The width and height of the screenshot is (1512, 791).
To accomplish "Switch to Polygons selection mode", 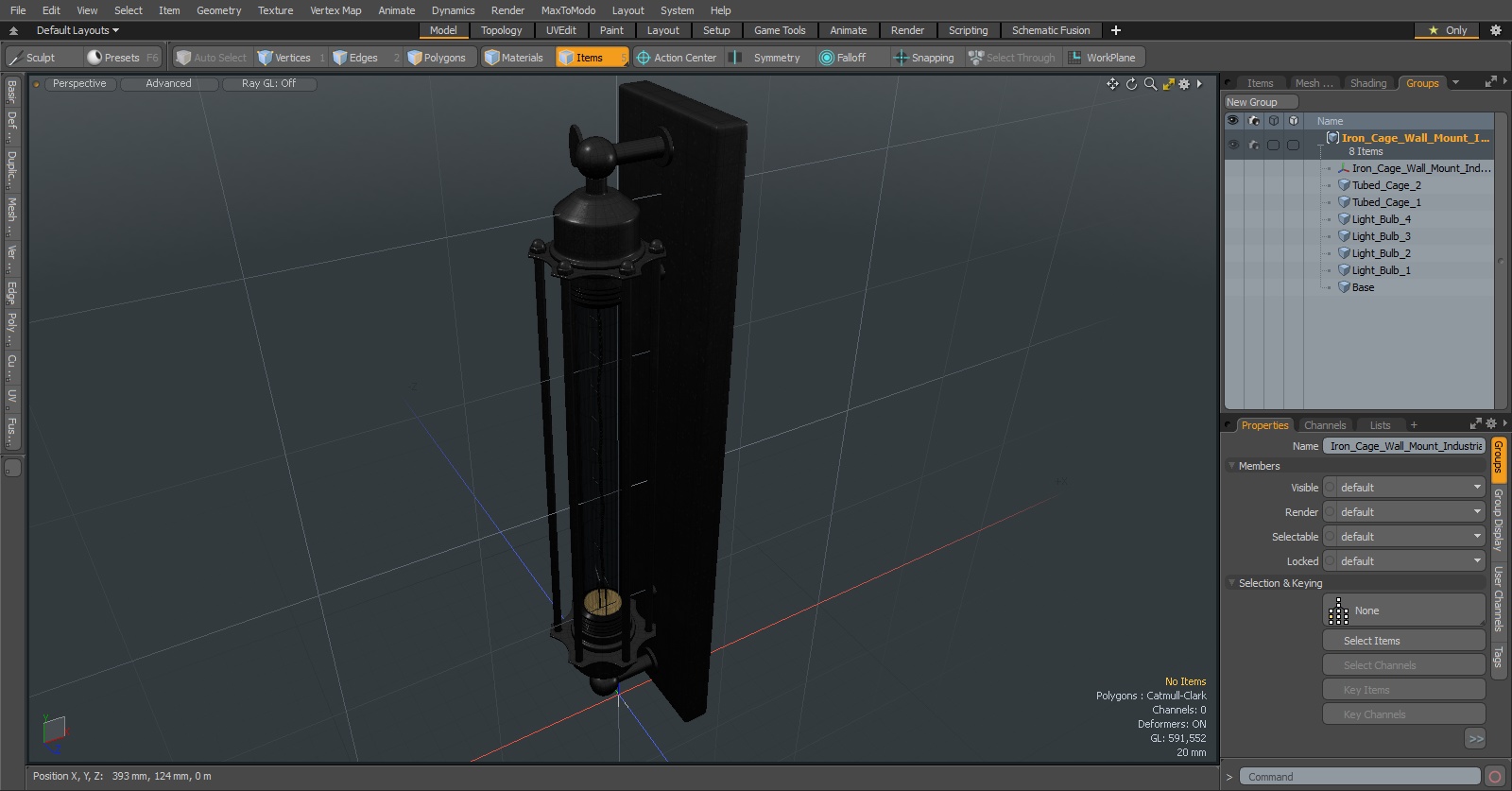I will pyautogui.click(x=440, y=58).
